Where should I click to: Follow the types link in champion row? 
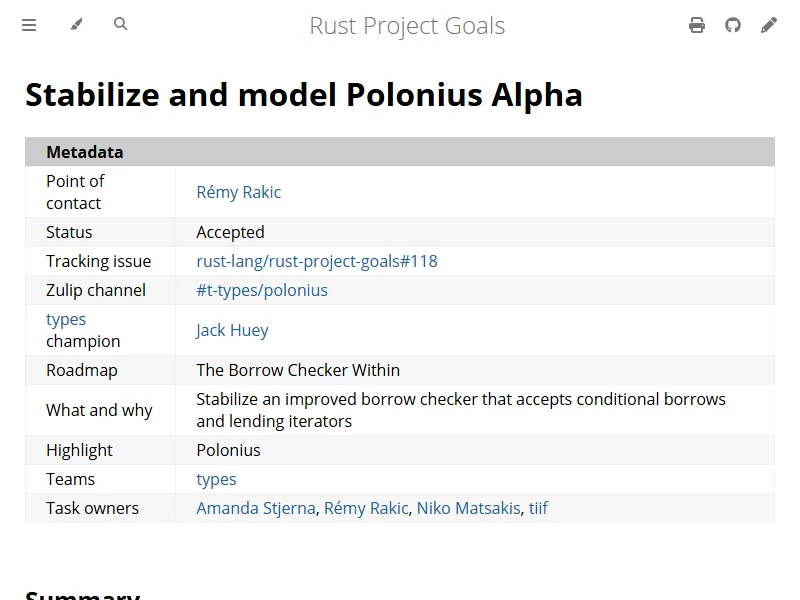(66, 319)
